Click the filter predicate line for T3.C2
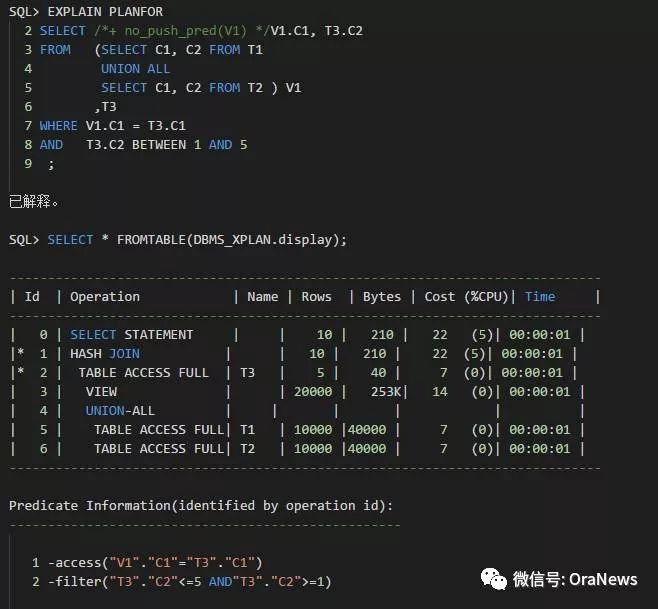Image resolution: width=658 pixels, height=609 pixels. coord(185,581)
